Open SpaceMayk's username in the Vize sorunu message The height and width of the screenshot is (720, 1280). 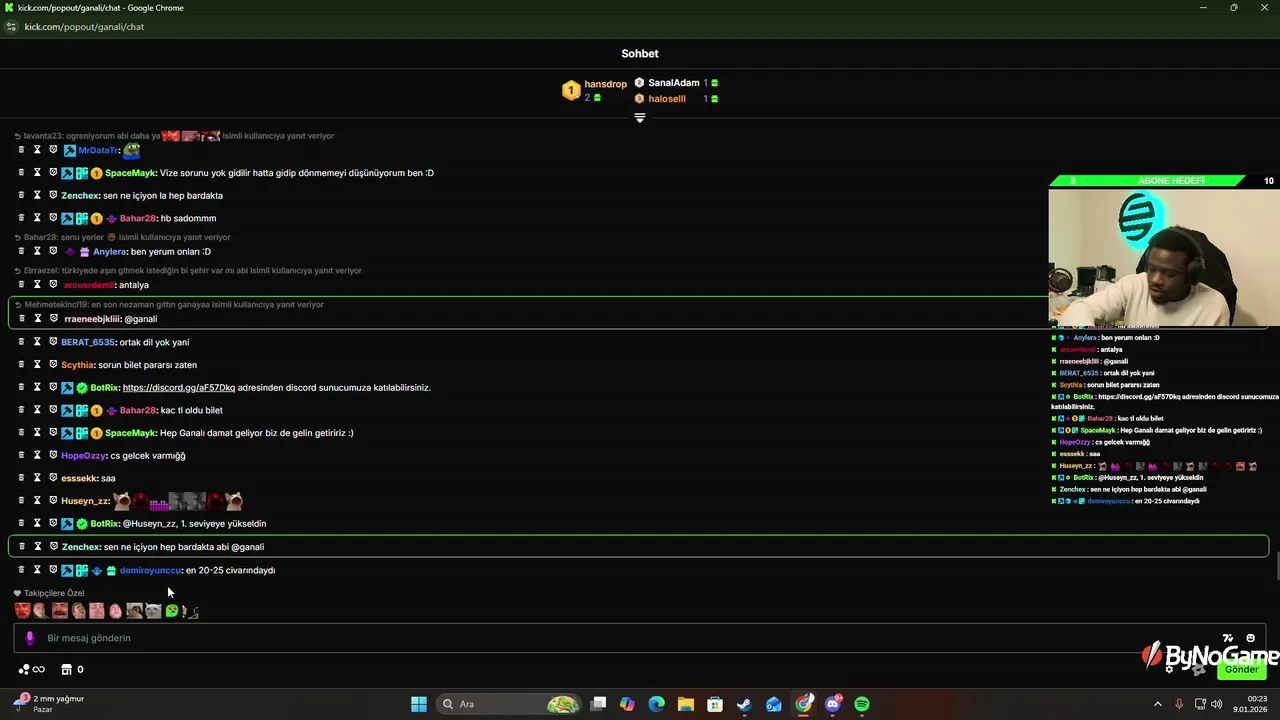tap(130, 173)
